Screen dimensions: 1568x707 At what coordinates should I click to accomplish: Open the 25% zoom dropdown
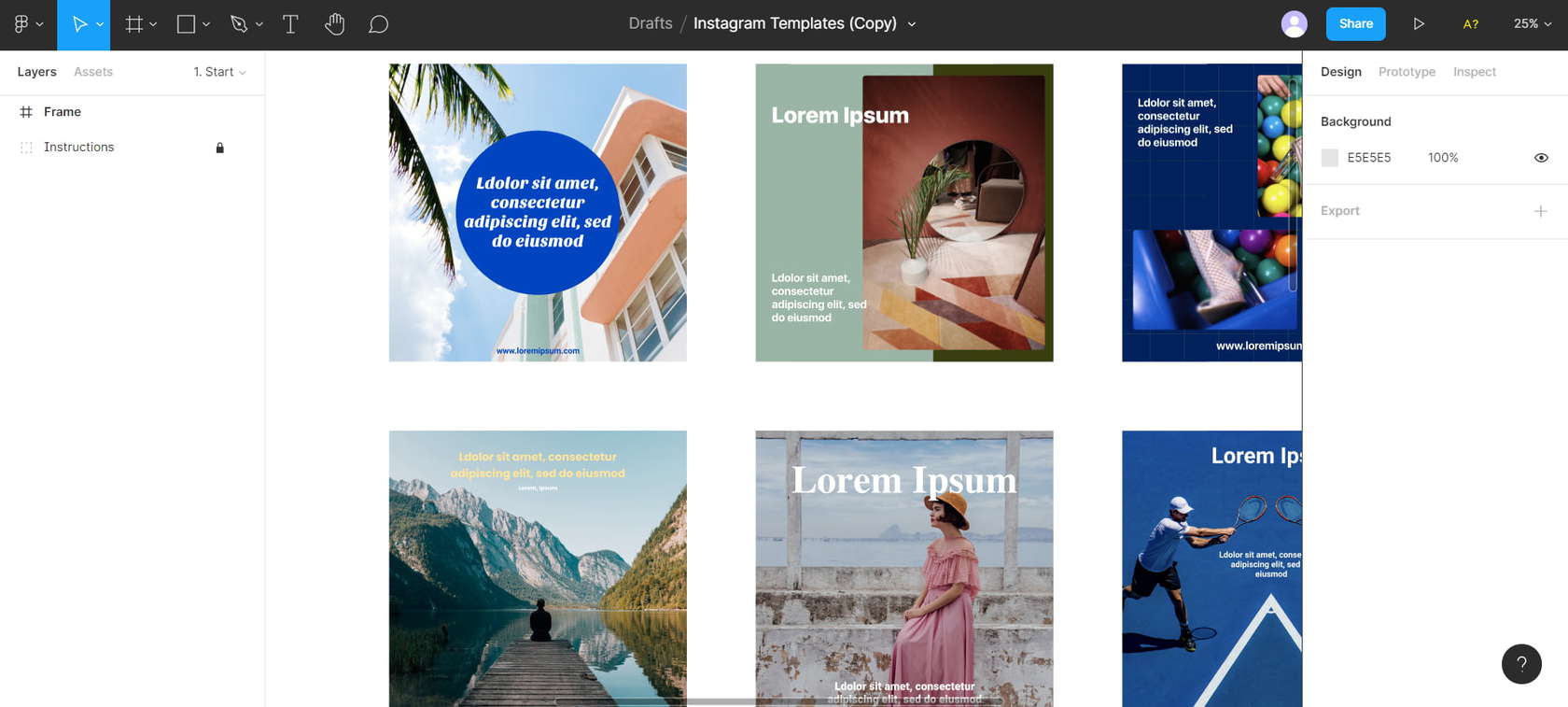1532,24
